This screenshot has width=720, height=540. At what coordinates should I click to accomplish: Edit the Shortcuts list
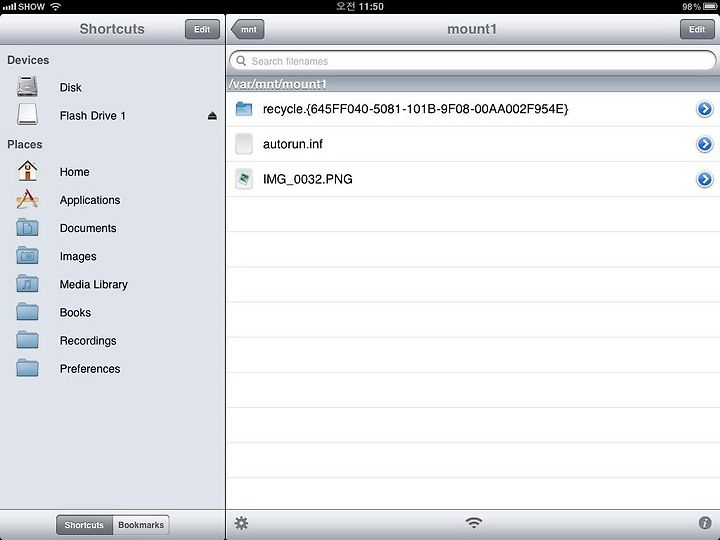pyautogui.click(x=202, y=29)
